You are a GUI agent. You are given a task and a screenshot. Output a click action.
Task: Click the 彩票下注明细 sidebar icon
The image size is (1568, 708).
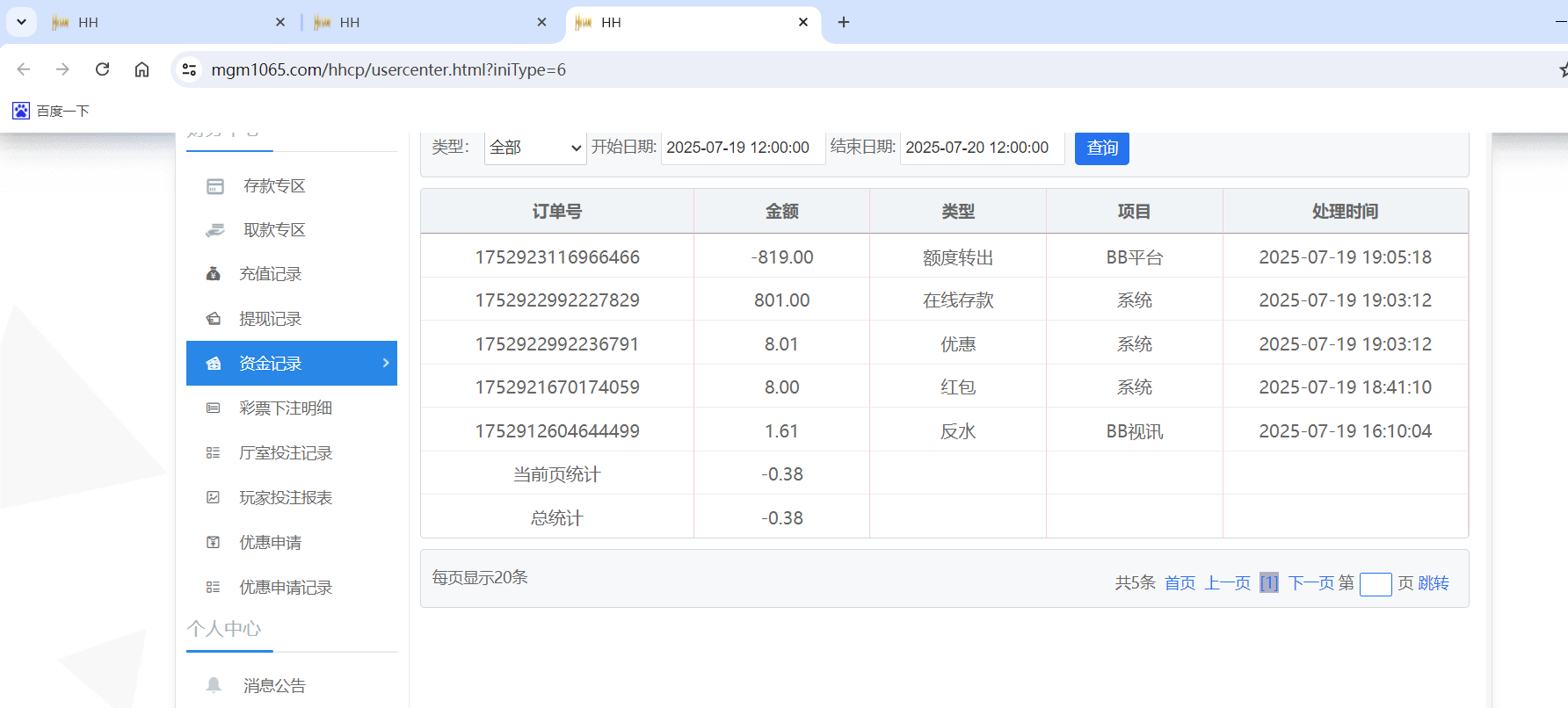point(214,408)
